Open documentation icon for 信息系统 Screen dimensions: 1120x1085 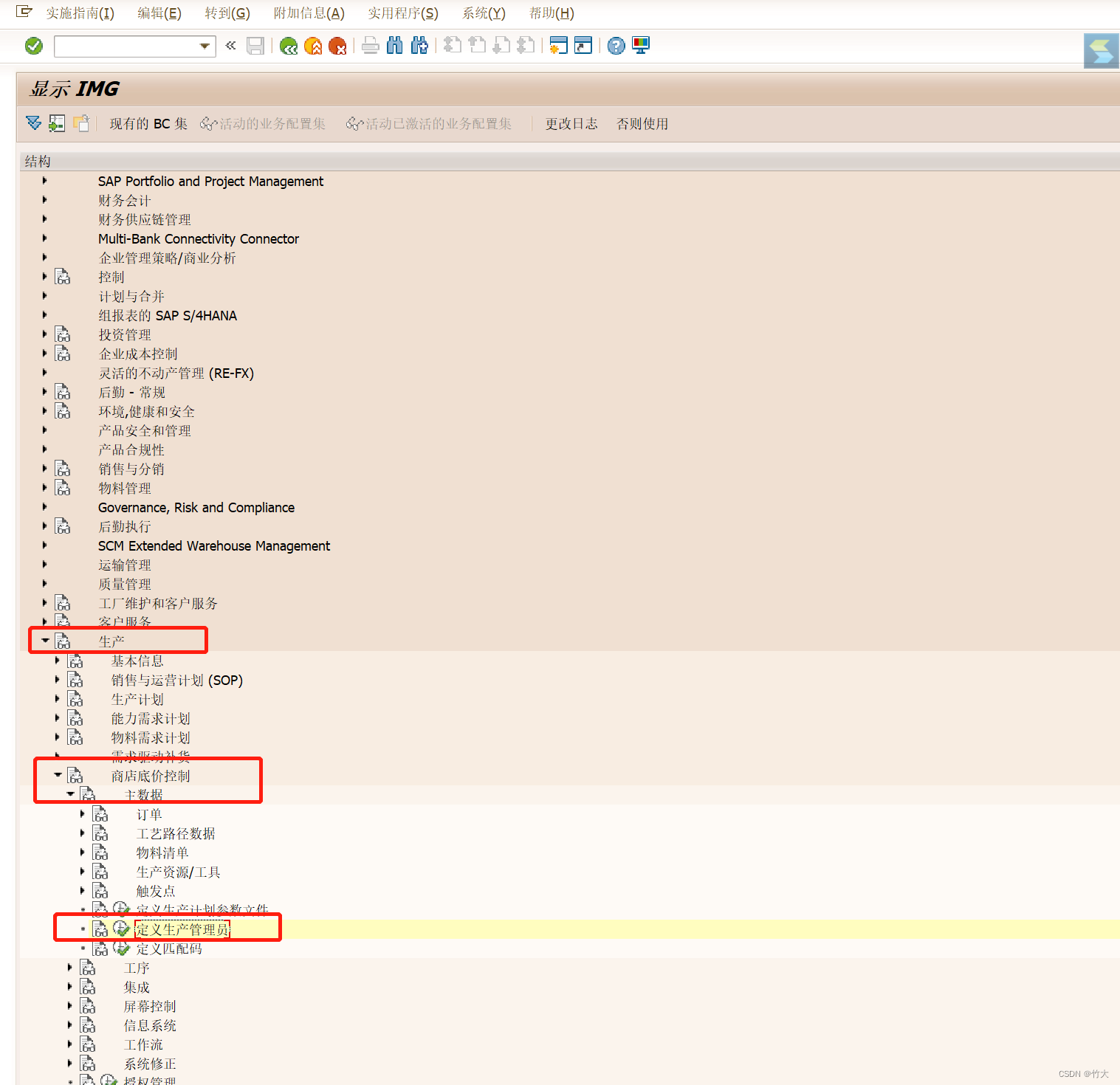pyautogui.click(x=88, y=1025)
